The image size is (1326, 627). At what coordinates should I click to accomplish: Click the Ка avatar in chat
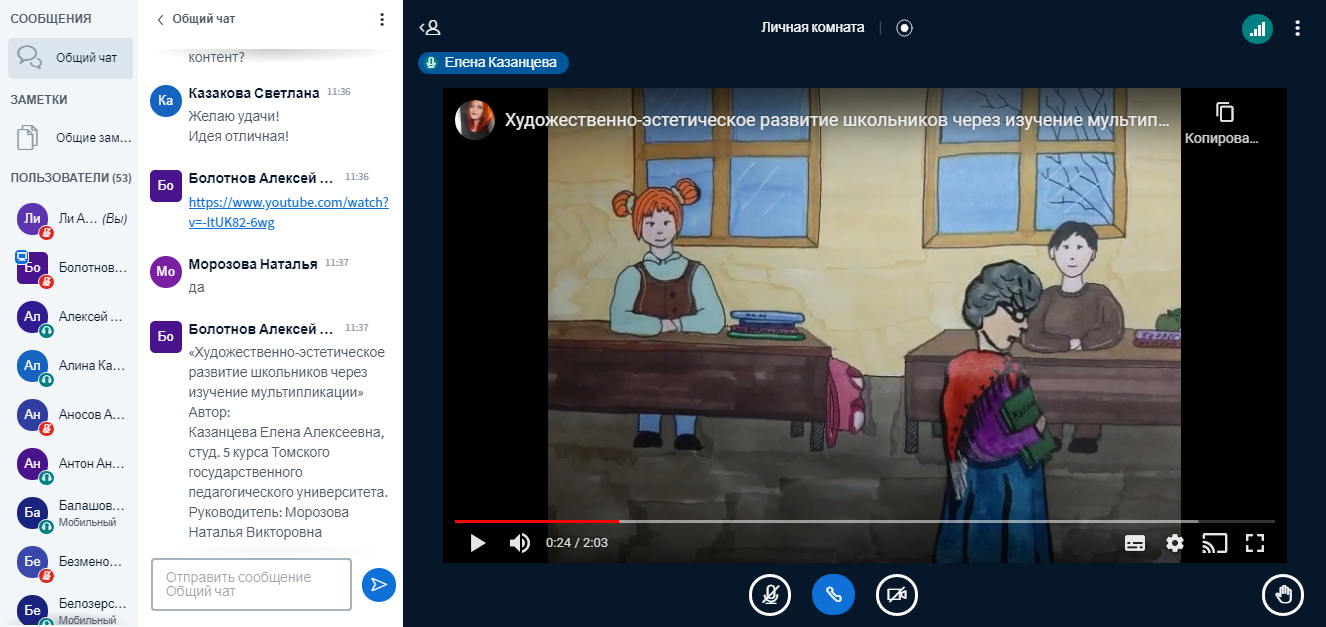(166, 101)
